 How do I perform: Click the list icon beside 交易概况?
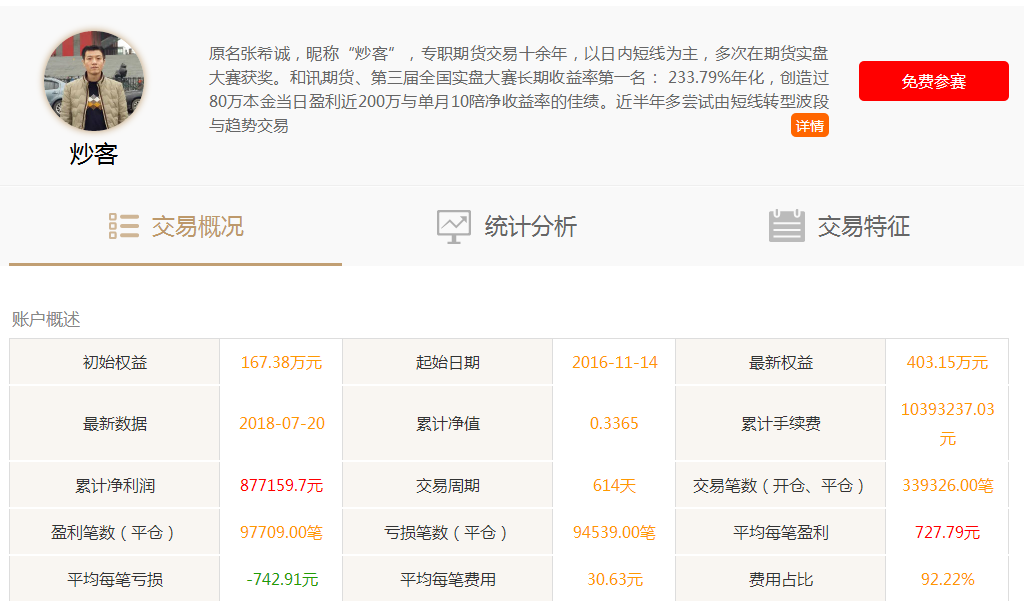[124, 226]
